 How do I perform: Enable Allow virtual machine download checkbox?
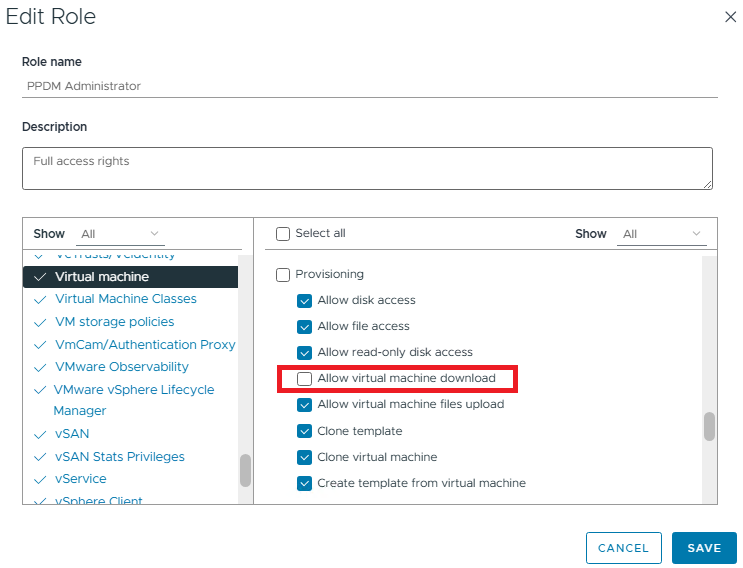click(305, 379)
